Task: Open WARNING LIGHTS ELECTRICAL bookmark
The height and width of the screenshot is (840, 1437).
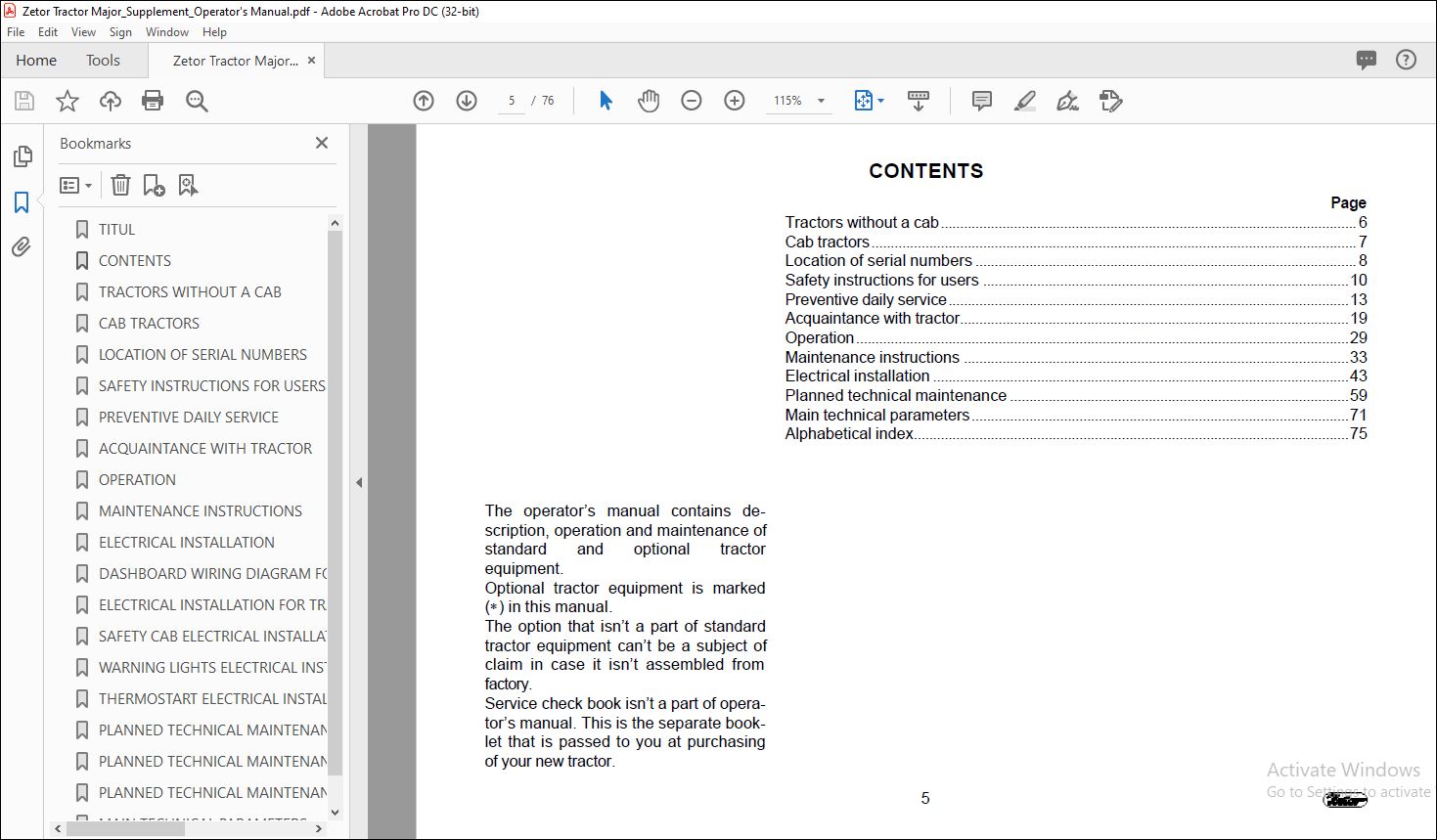Action: tap(212, 668)
